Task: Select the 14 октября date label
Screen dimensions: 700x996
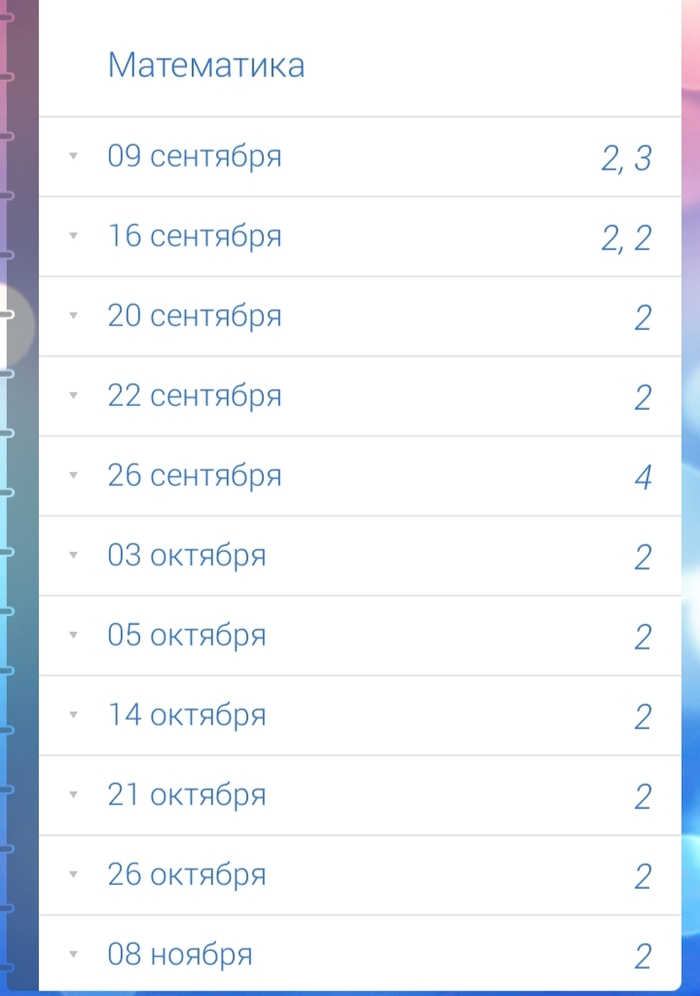Action: point(186,716)
